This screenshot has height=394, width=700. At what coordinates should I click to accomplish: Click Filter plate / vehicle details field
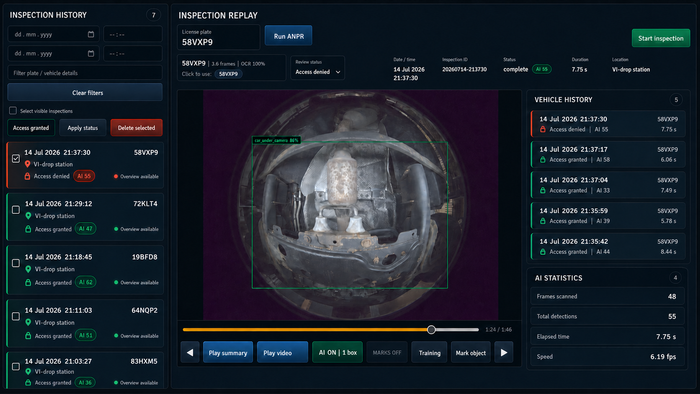point(85,73)
